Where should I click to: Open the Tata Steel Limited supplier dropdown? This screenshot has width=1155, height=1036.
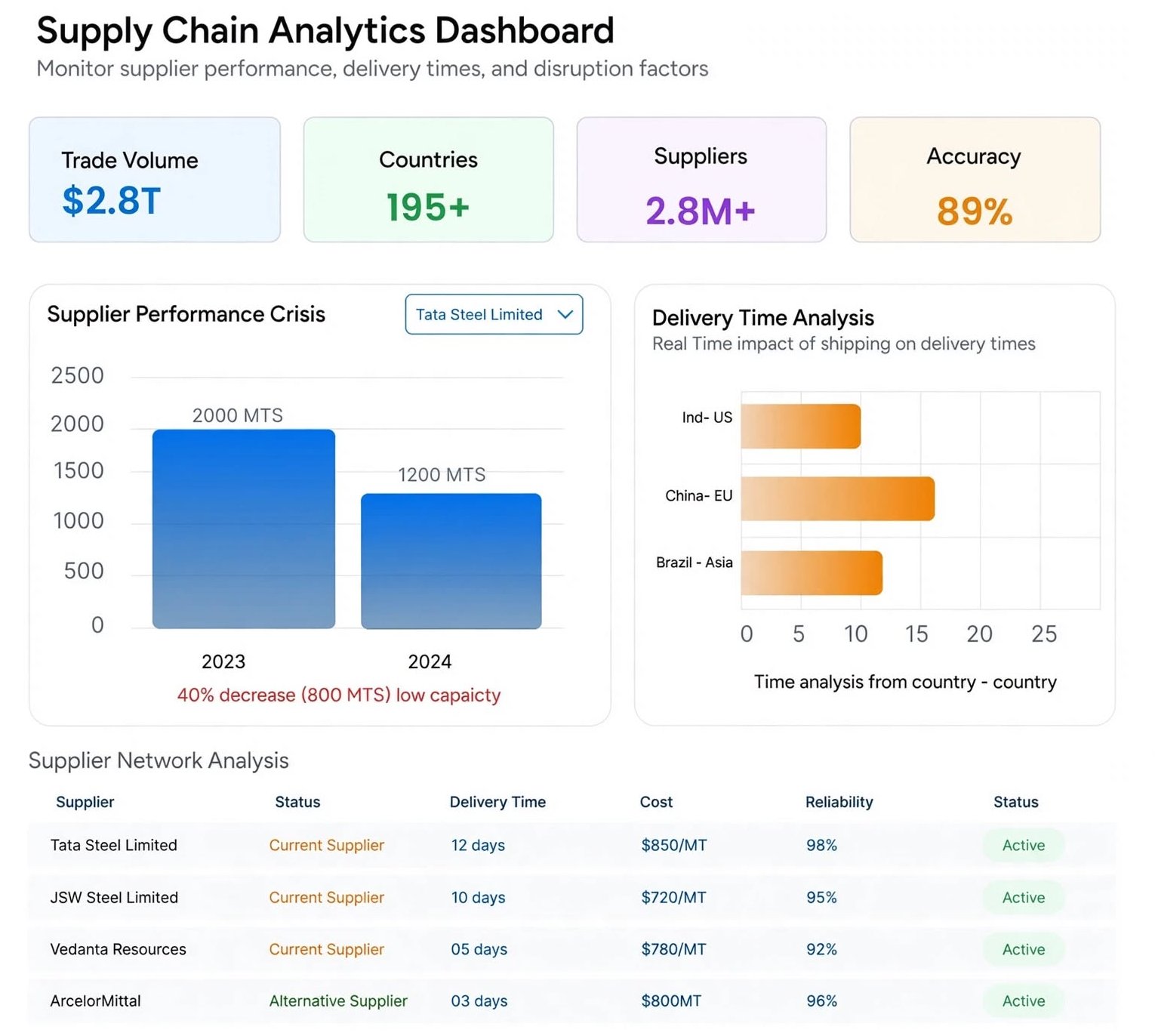[494, 314]
